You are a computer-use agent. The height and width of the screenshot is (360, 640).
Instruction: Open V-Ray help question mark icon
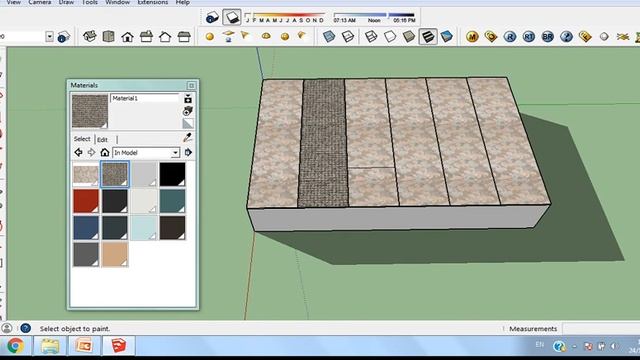pyautogui.click(x=566, y=37)
